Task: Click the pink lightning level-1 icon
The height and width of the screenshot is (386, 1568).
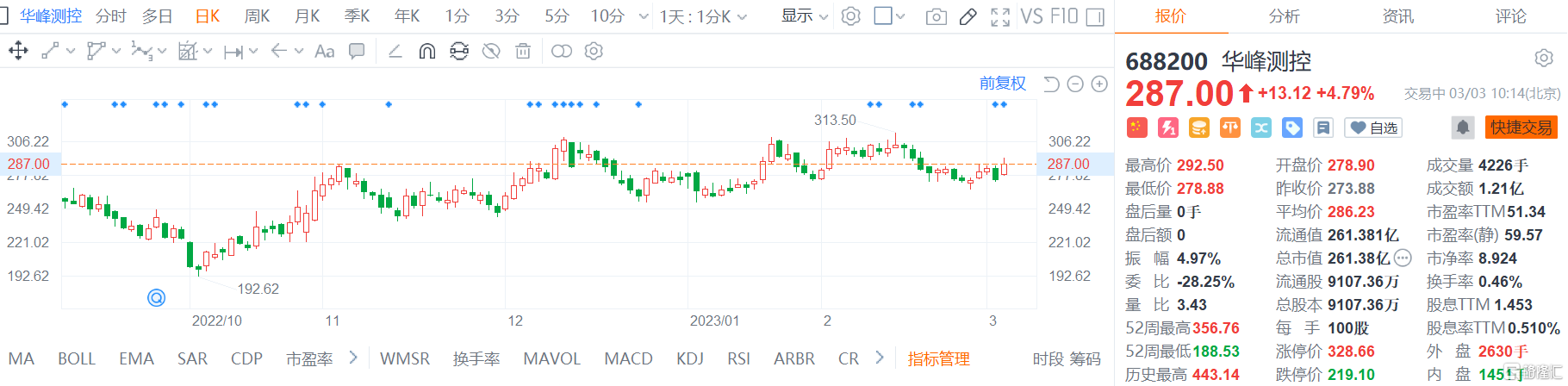Action: click(1167, 128)
